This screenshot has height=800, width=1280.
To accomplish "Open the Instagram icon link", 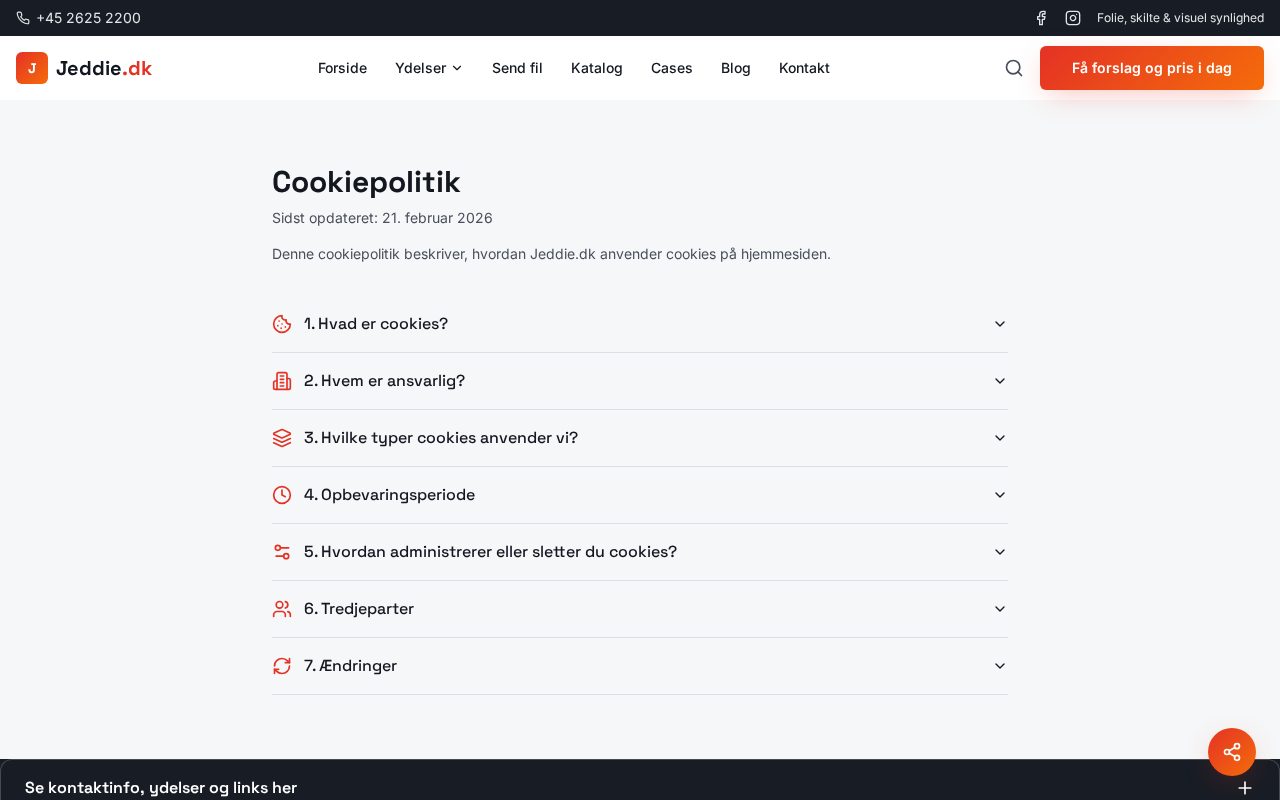I will click(x=1073, y=18).
